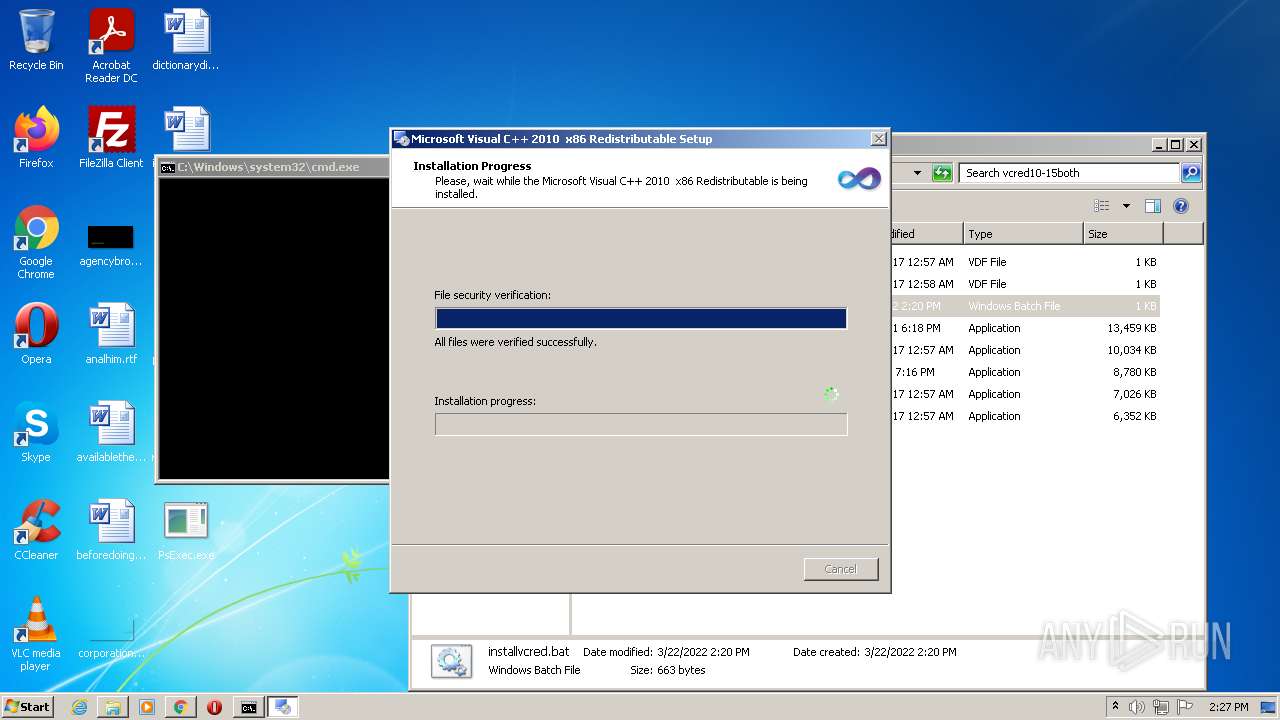Sort by the Size column header
1280x720 pixels.
(x=1123, y=234)
